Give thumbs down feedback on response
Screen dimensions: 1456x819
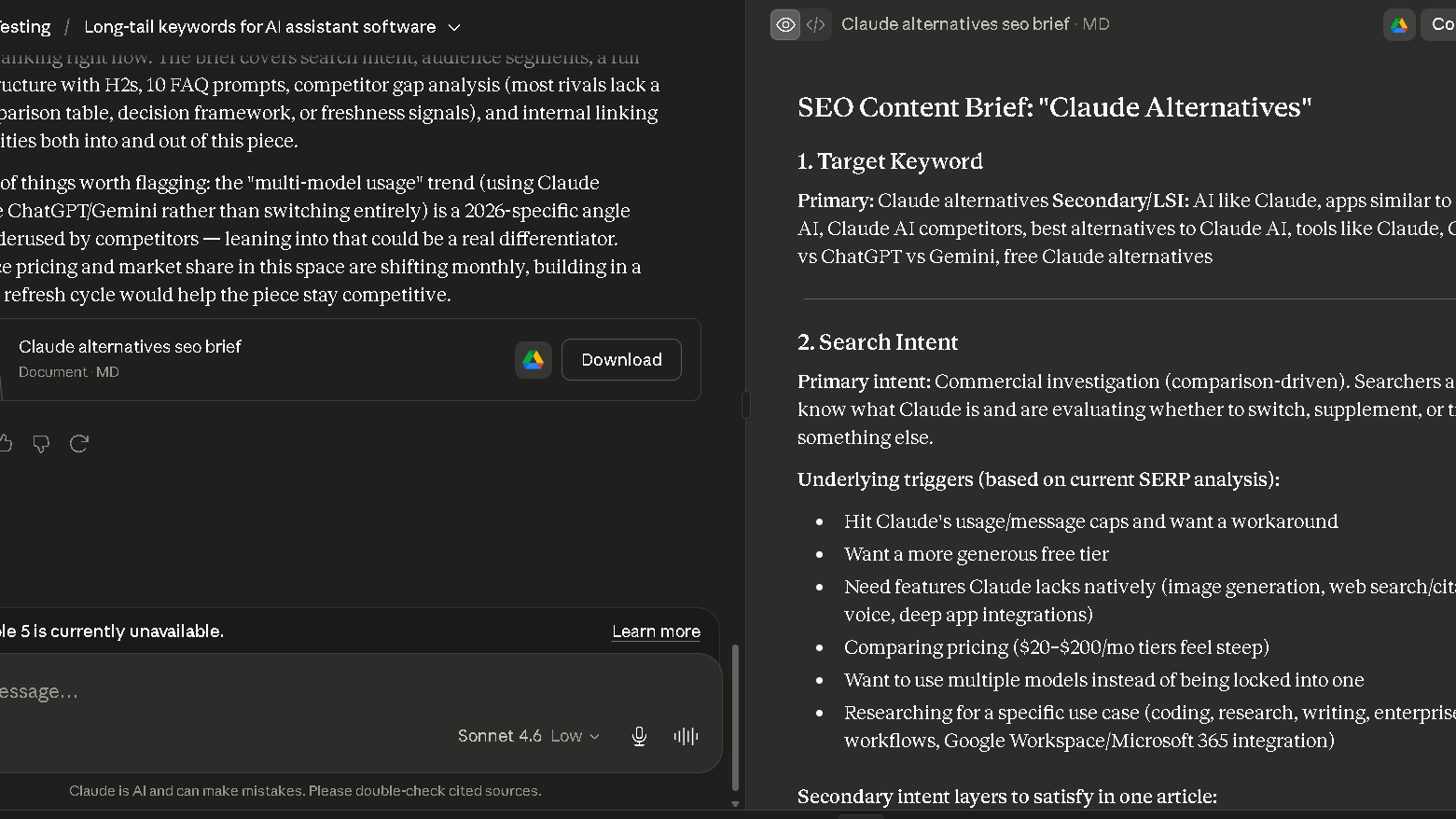[41, 444]
